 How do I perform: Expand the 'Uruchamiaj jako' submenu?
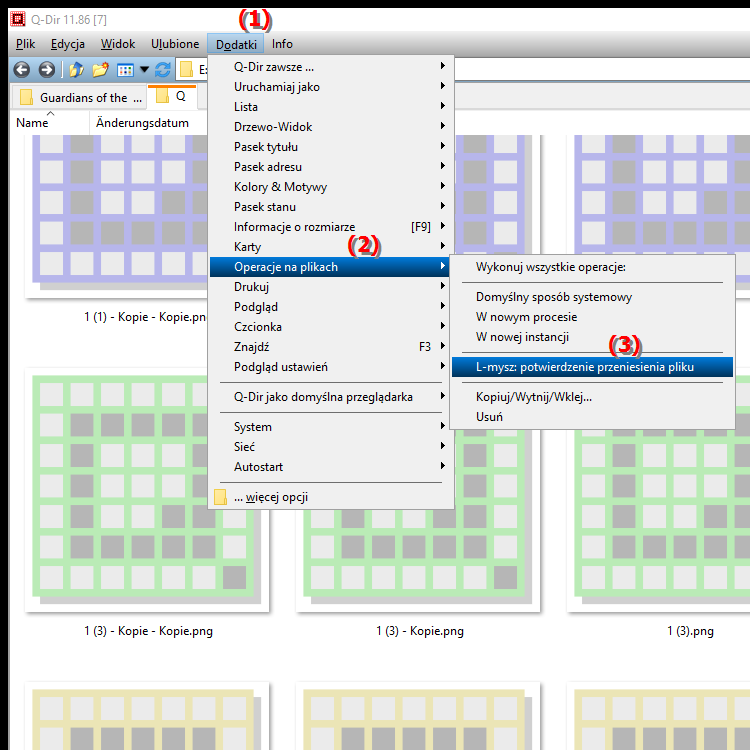(331, 87)
